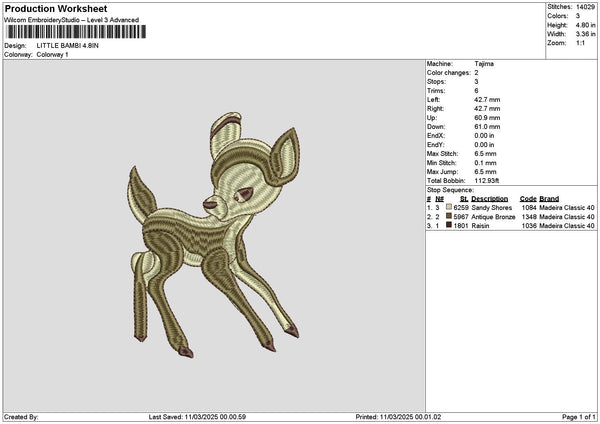The height and width of the screenshot is (424, 600).
Task: Click the Code column header
Action: coord(528,198)
